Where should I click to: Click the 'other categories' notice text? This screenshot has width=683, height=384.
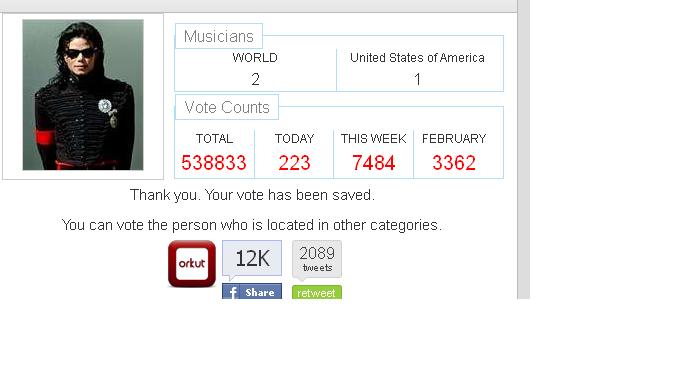[252, 225]
